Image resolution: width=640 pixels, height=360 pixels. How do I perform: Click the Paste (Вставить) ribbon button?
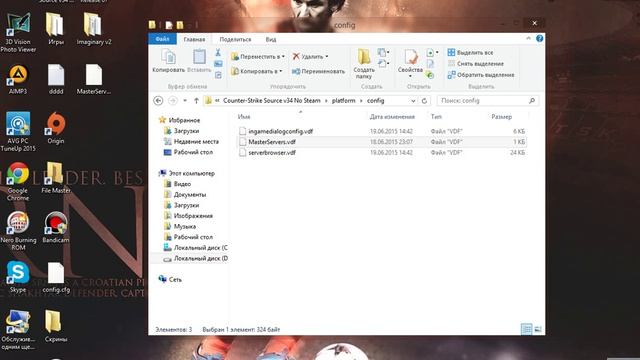[199, 61]
